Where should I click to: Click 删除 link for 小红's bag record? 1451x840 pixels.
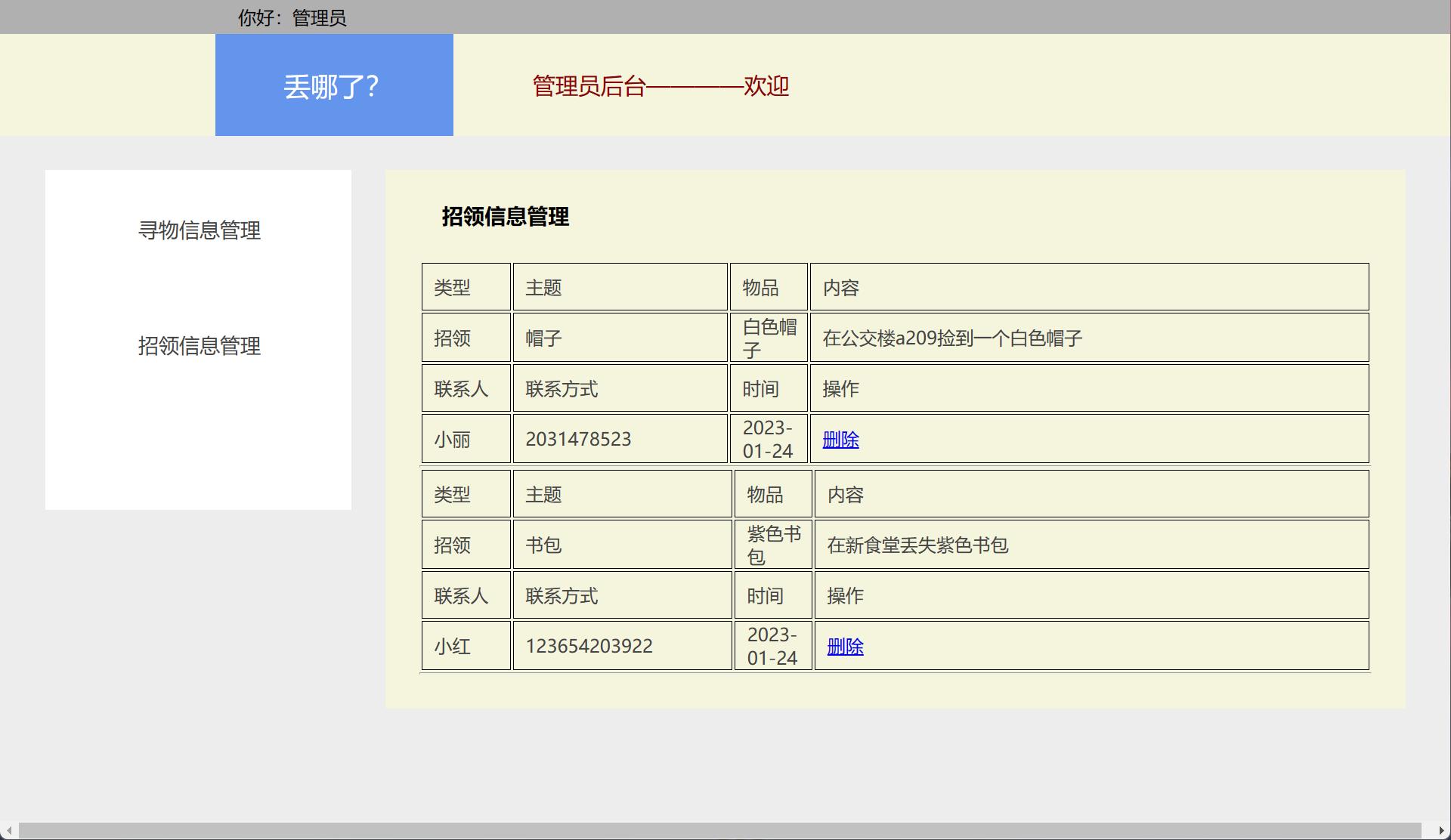tap(845, 646)
